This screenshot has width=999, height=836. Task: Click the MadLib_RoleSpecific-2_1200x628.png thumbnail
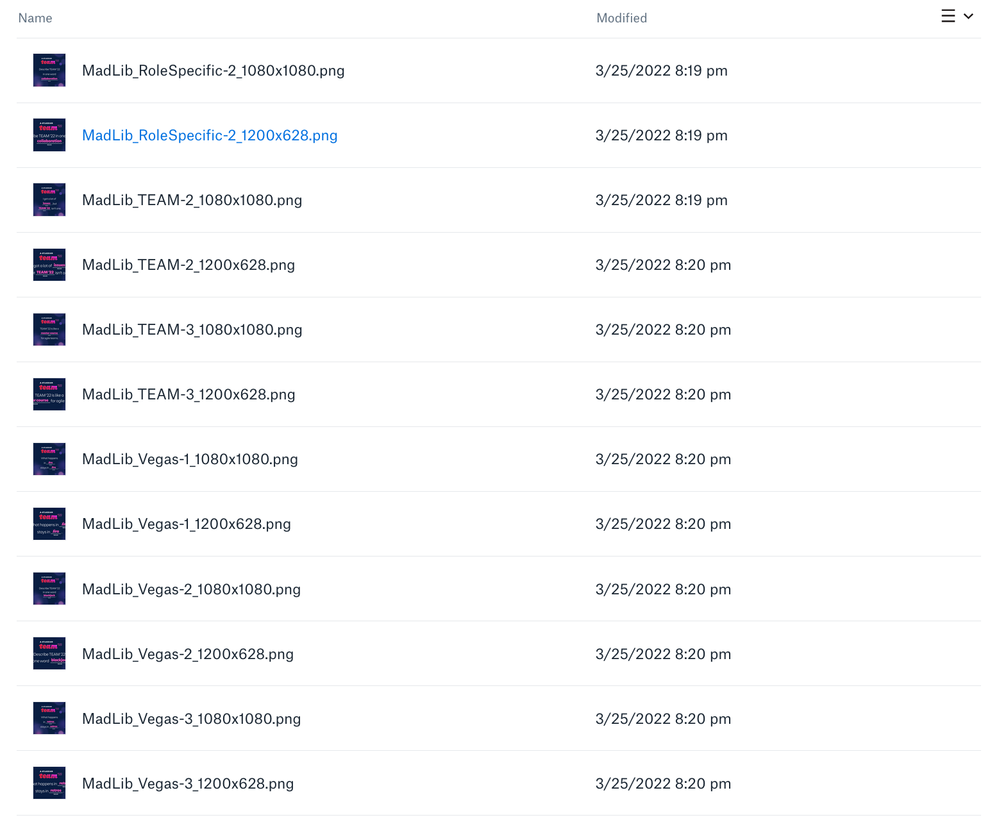click(x=48, y=135)
